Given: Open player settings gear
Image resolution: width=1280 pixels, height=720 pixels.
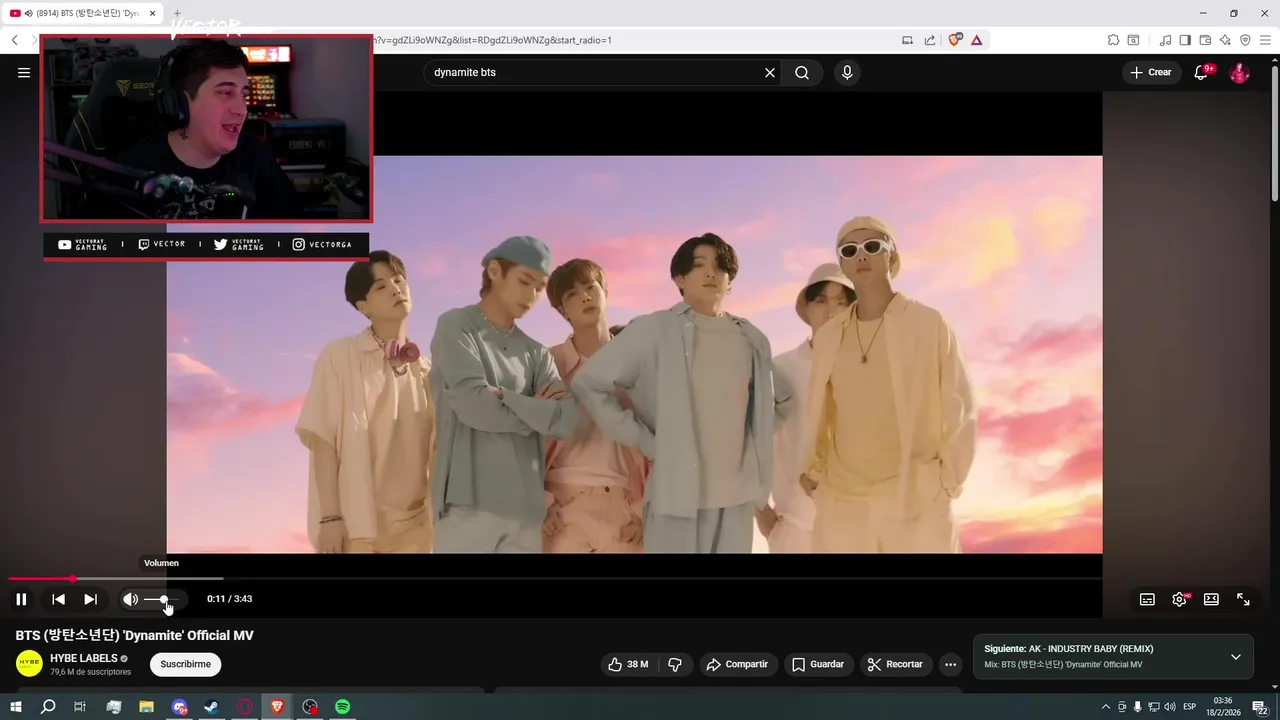Looking at the screenshot, I should pyautogui.click(x=1179, y=599).
